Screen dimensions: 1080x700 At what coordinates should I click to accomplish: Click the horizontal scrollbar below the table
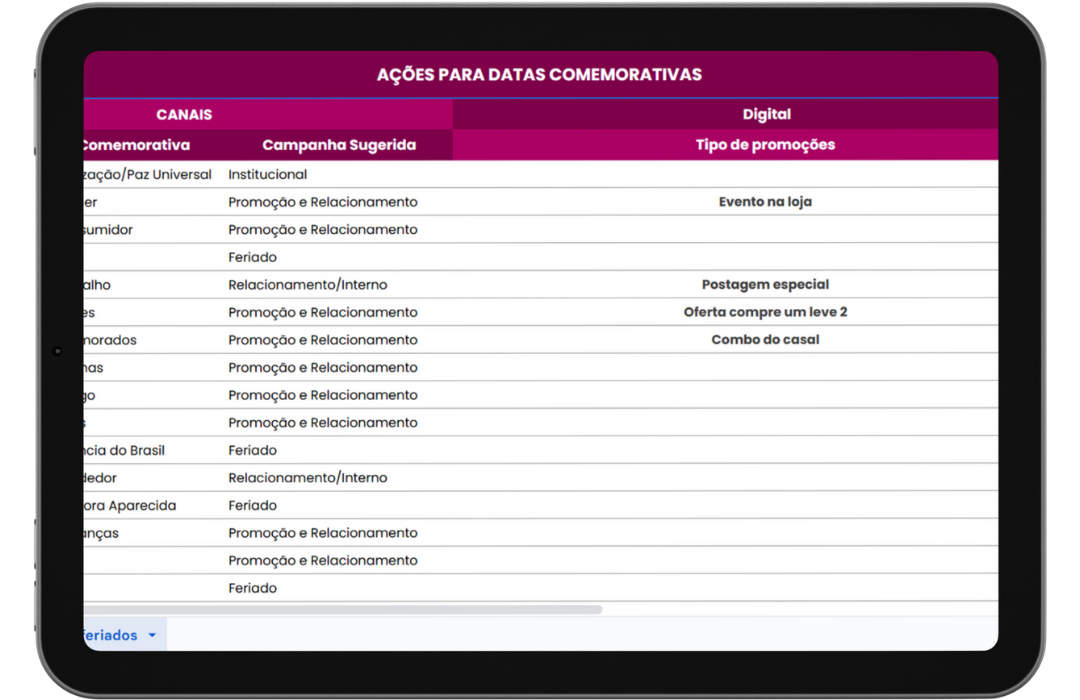tap(340, 609)
